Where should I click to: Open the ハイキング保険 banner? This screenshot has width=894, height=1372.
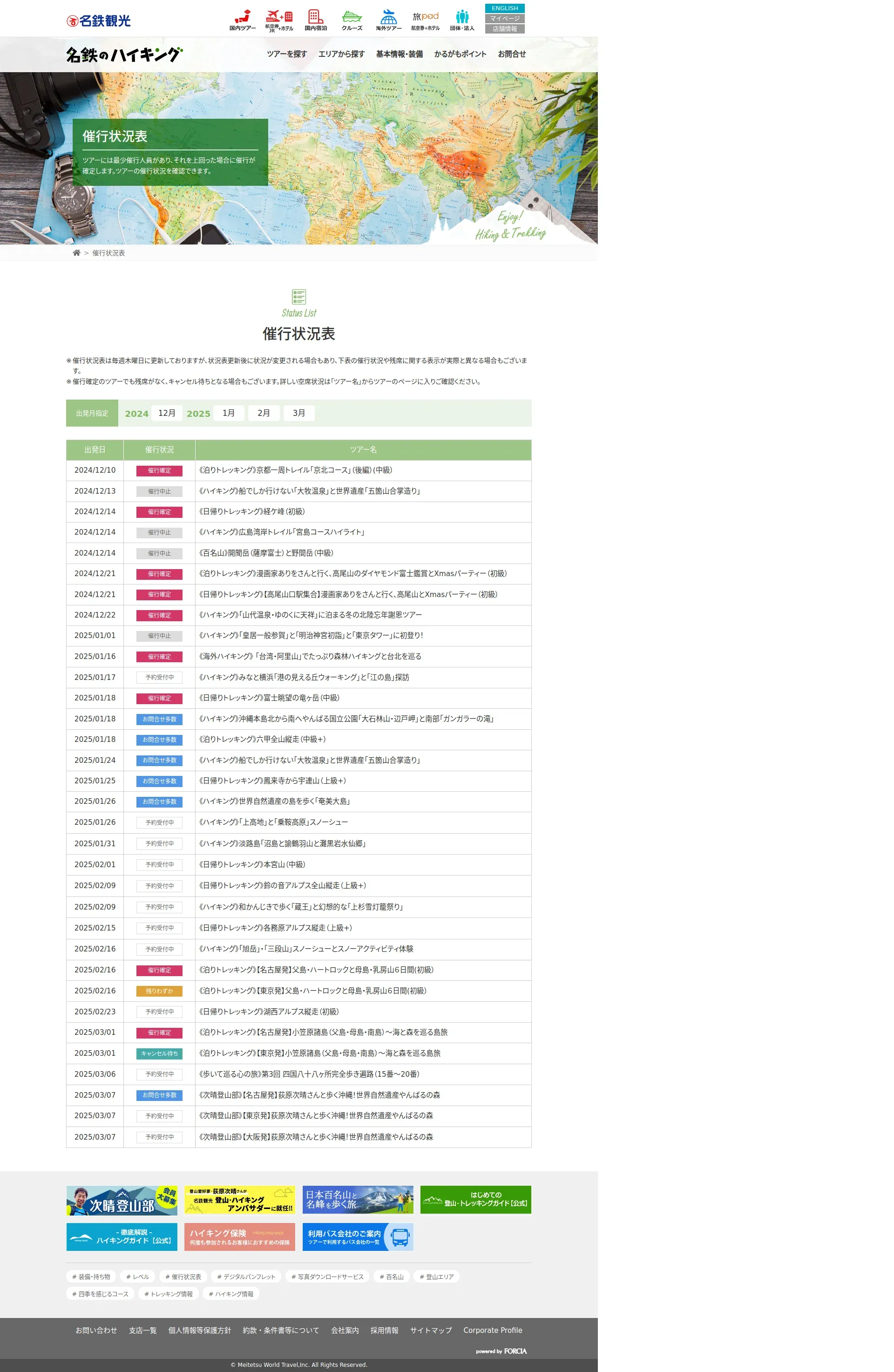click(x=239, y=1236)
